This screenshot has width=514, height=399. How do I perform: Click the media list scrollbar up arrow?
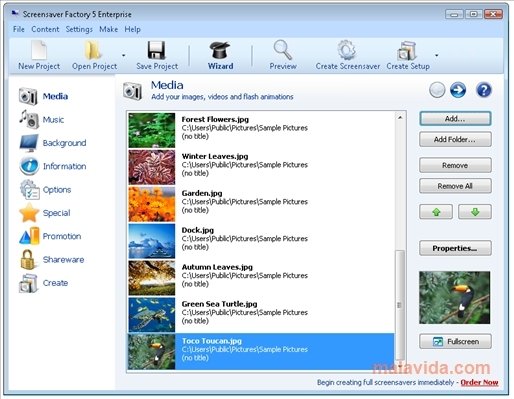[400, 117]
